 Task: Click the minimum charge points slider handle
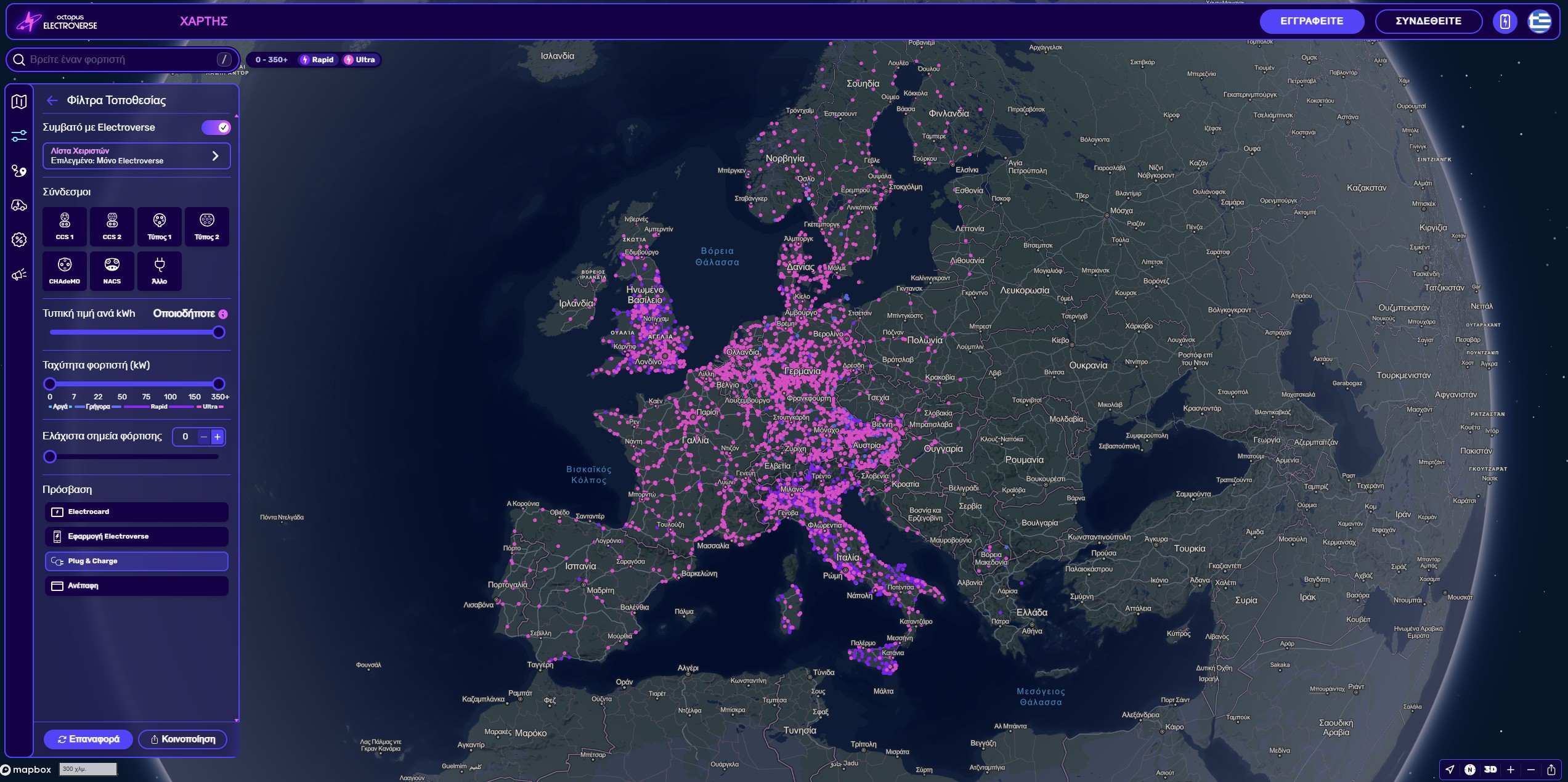(50, 457)
